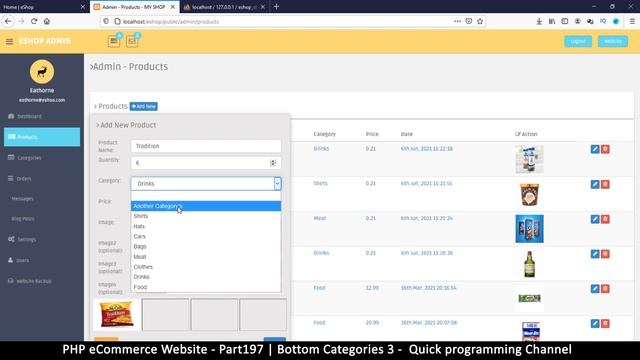Image resolution: width=640 pixels, height=360 pixels.
Task: Select Hats option in dropdown
Action: click(206, 226)
